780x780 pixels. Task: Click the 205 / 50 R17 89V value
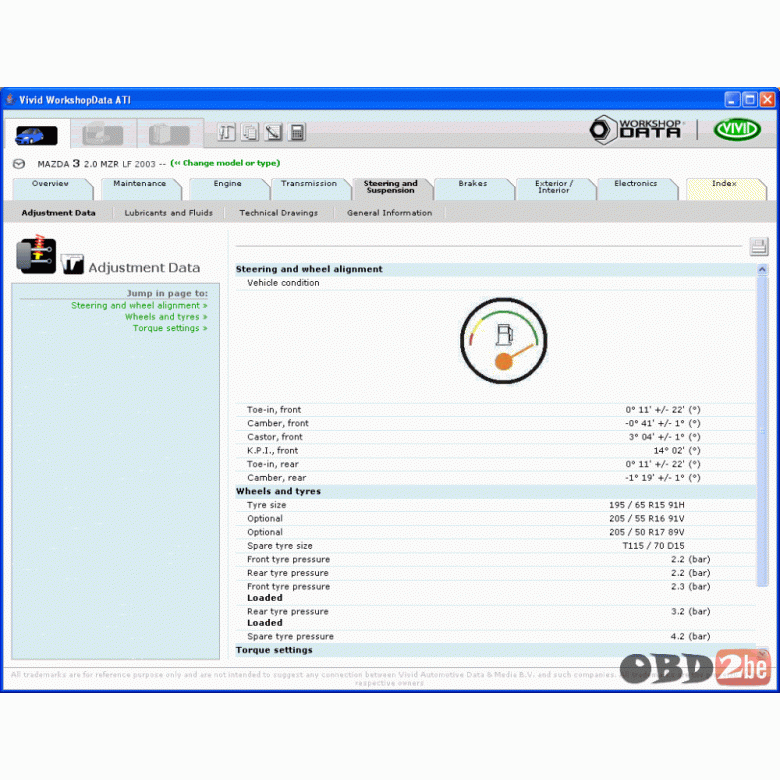[x=647, y=532]
